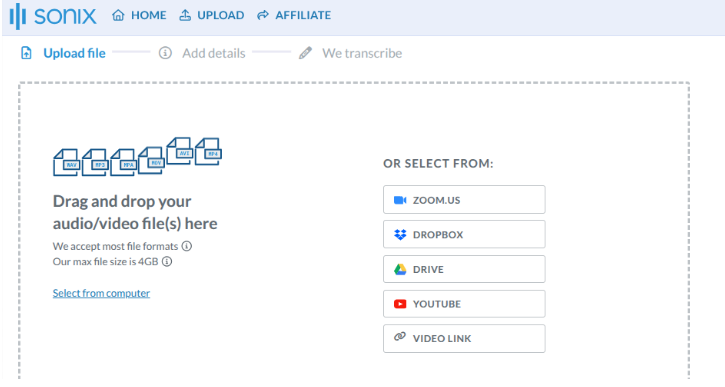
Task: Click the pencil icon for We transcribe
Action: (305, 53)
